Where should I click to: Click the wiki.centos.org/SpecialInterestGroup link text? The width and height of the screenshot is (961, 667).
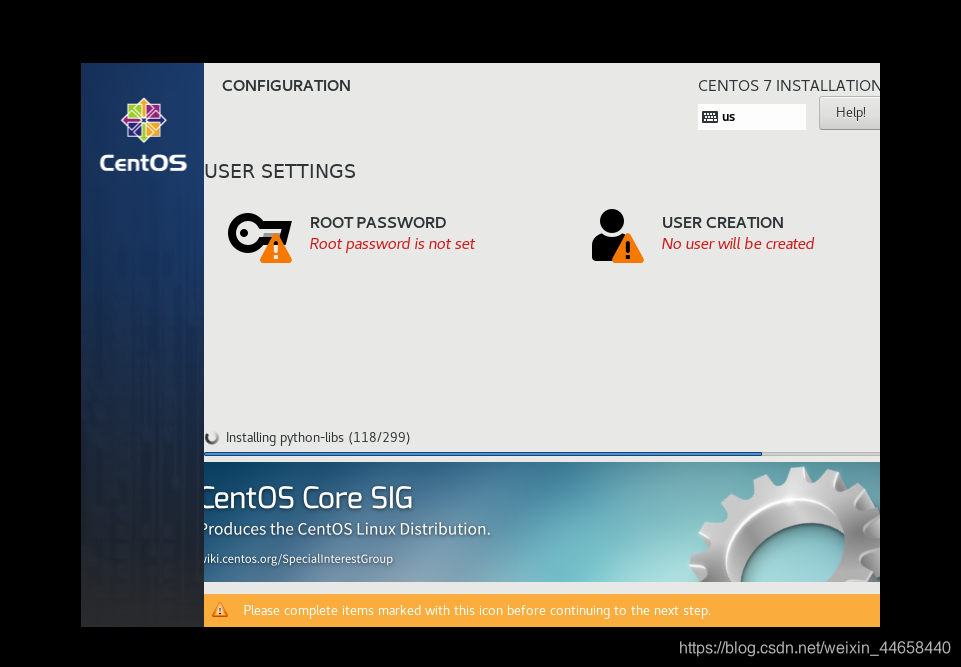[x=298, y=559]
